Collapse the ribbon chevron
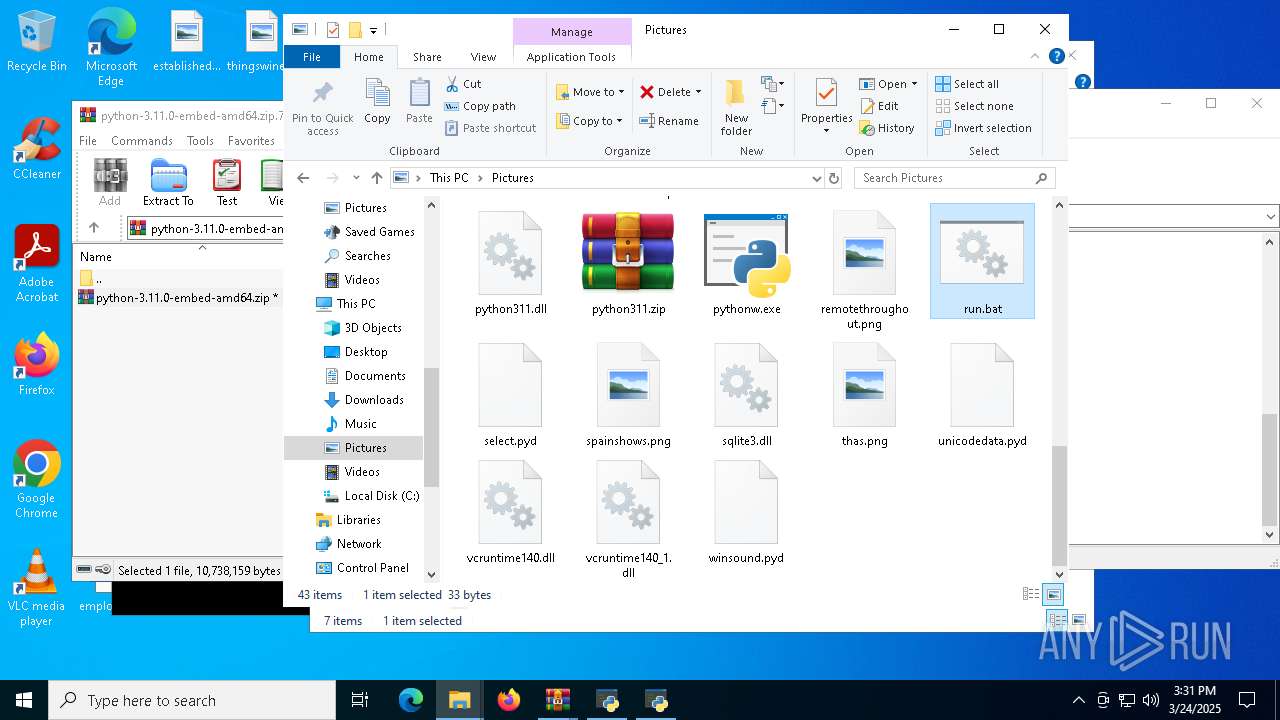The width and height of the screenshot is (1280, 720). [x=1036, y=57]
